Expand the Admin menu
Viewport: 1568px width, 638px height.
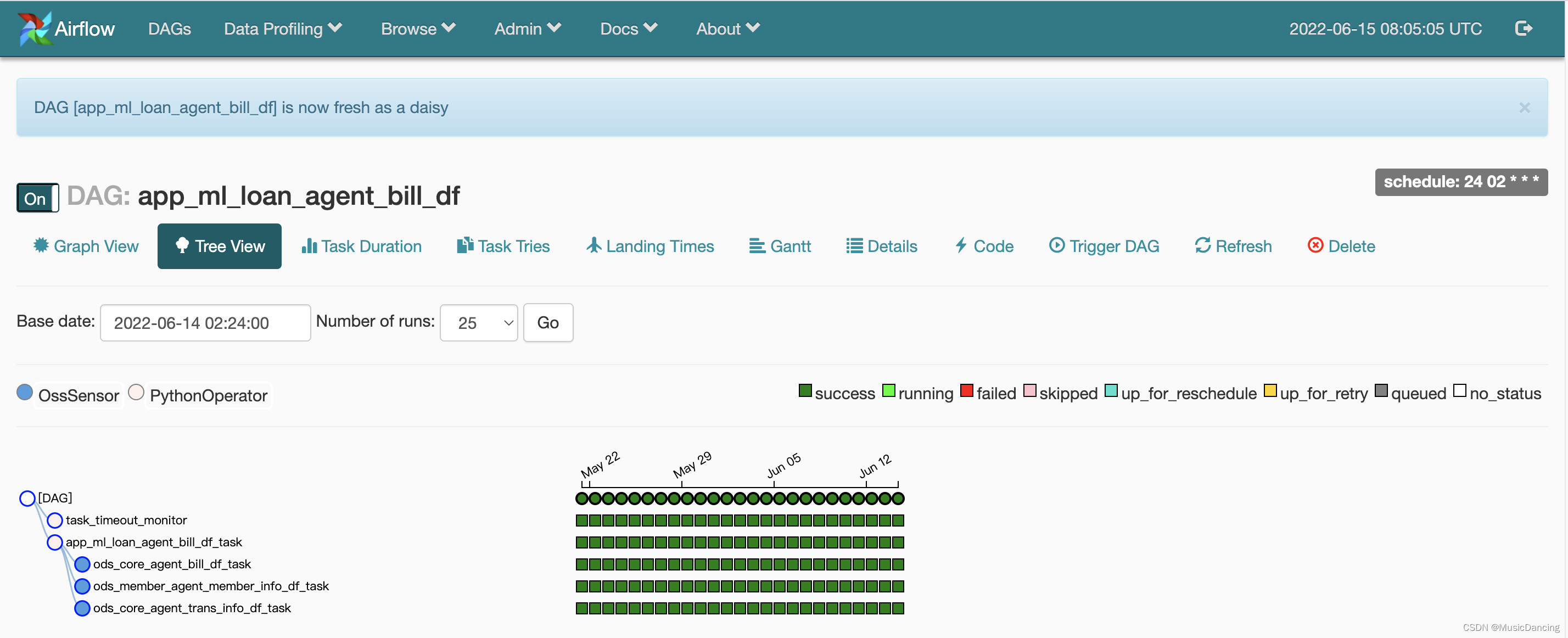tap(527, 29)
